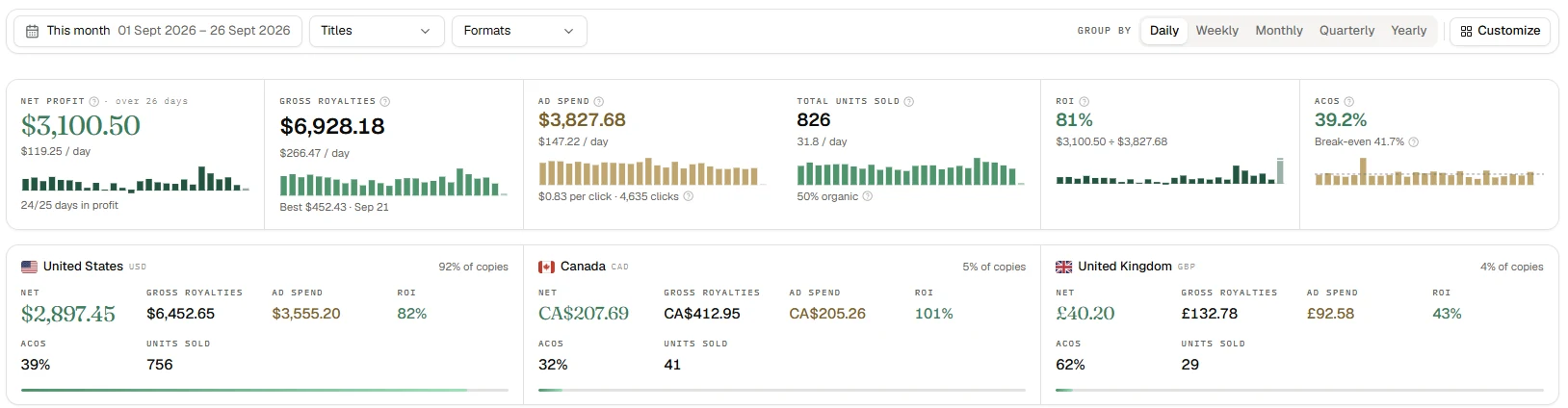Click United Kingdom ACOS 62% value

1070,365
